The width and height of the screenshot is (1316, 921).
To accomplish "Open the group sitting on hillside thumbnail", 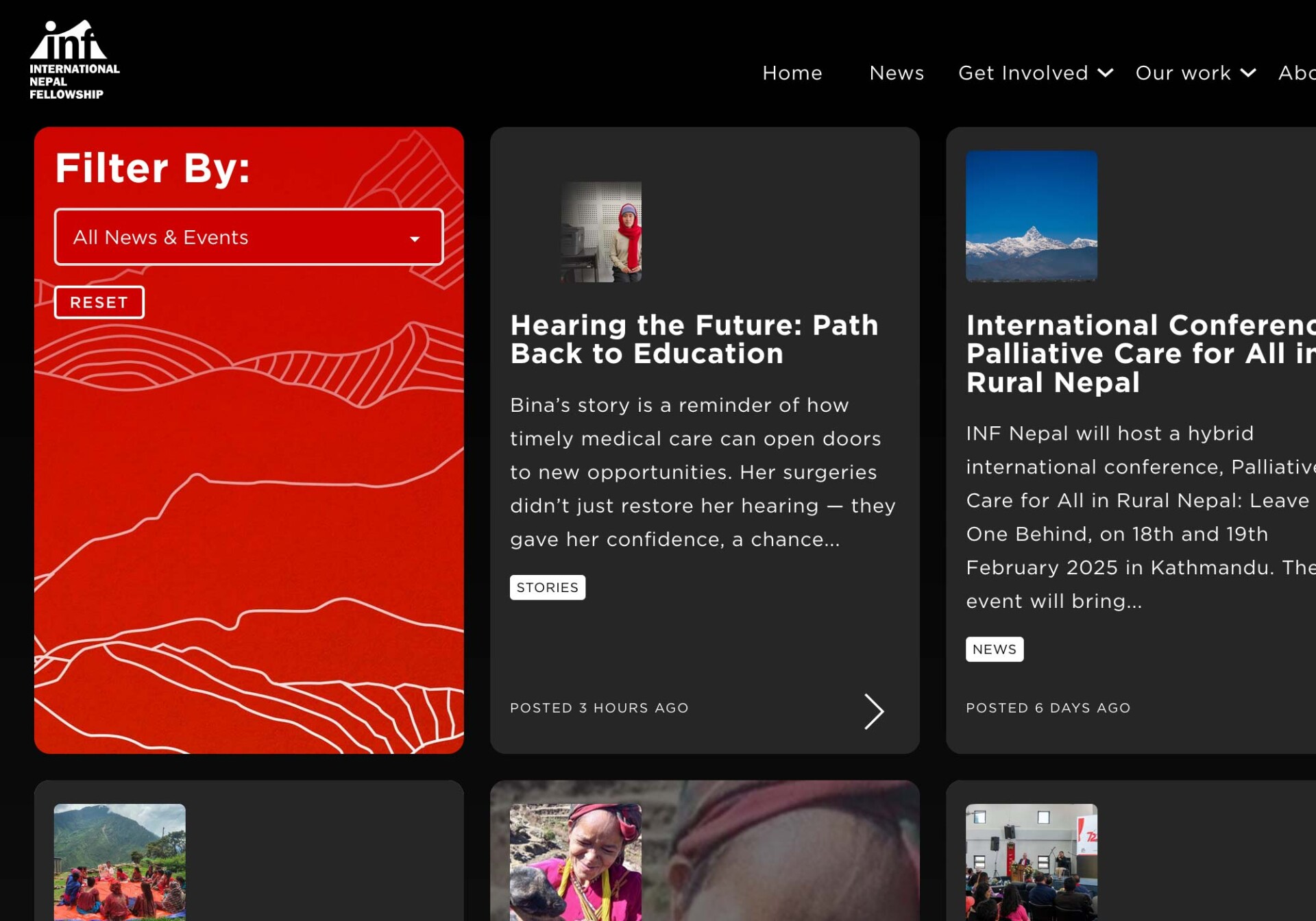I will (x=120, y=862).
